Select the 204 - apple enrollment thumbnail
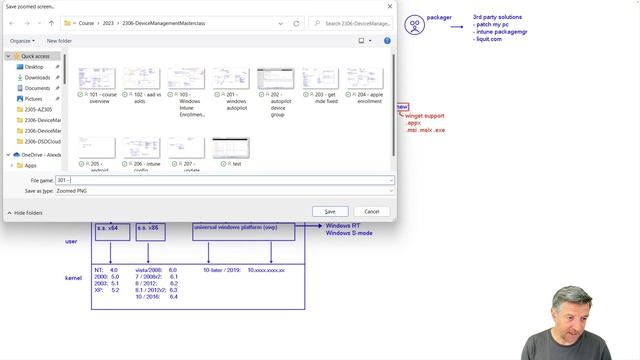640x360 pixels. (364, 78)
